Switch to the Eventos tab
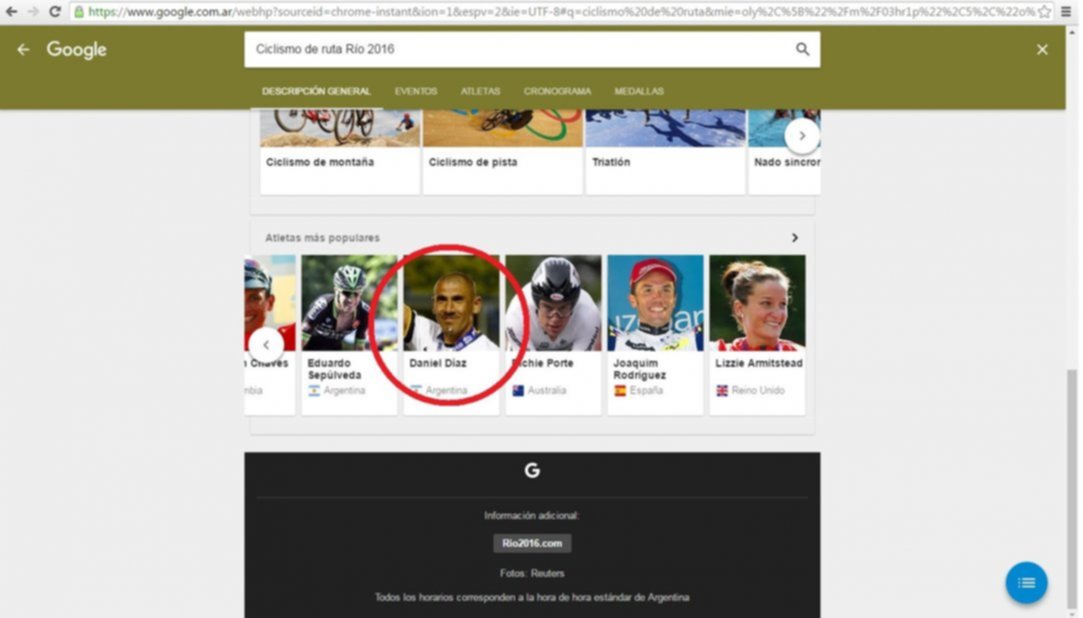 click(416, 91)
